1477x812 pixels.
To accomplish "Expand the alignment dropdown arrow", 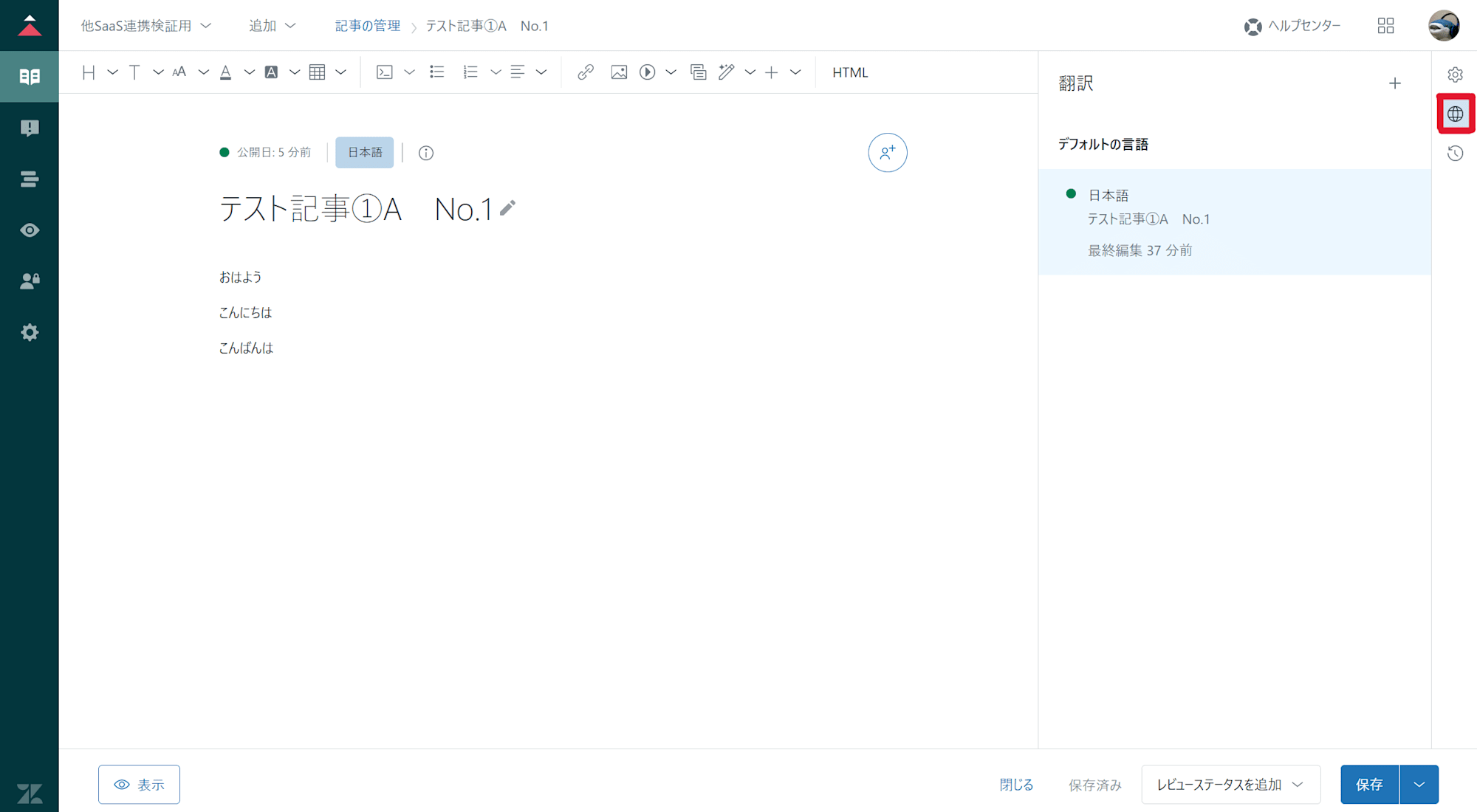I will (x=541, y=72).
